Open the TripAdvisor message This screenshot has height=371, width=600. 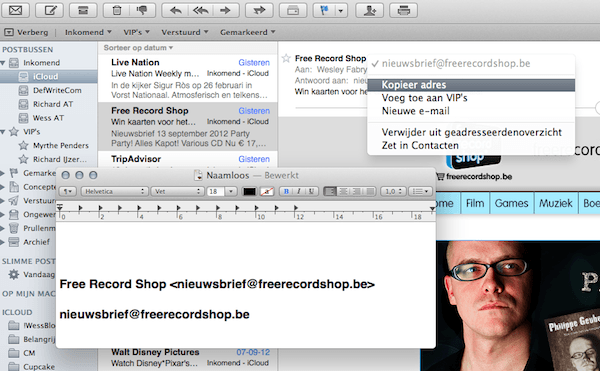(188, 160)
